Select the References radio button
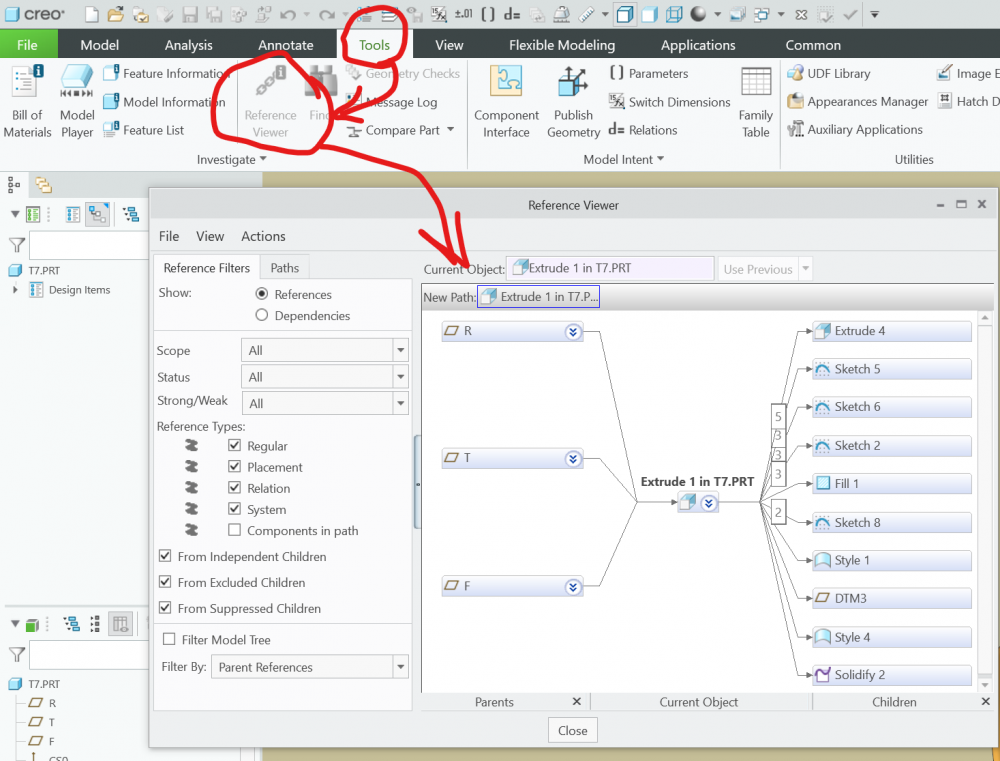1000x761 pixels. pyautogui.click(x=261, y=294)
